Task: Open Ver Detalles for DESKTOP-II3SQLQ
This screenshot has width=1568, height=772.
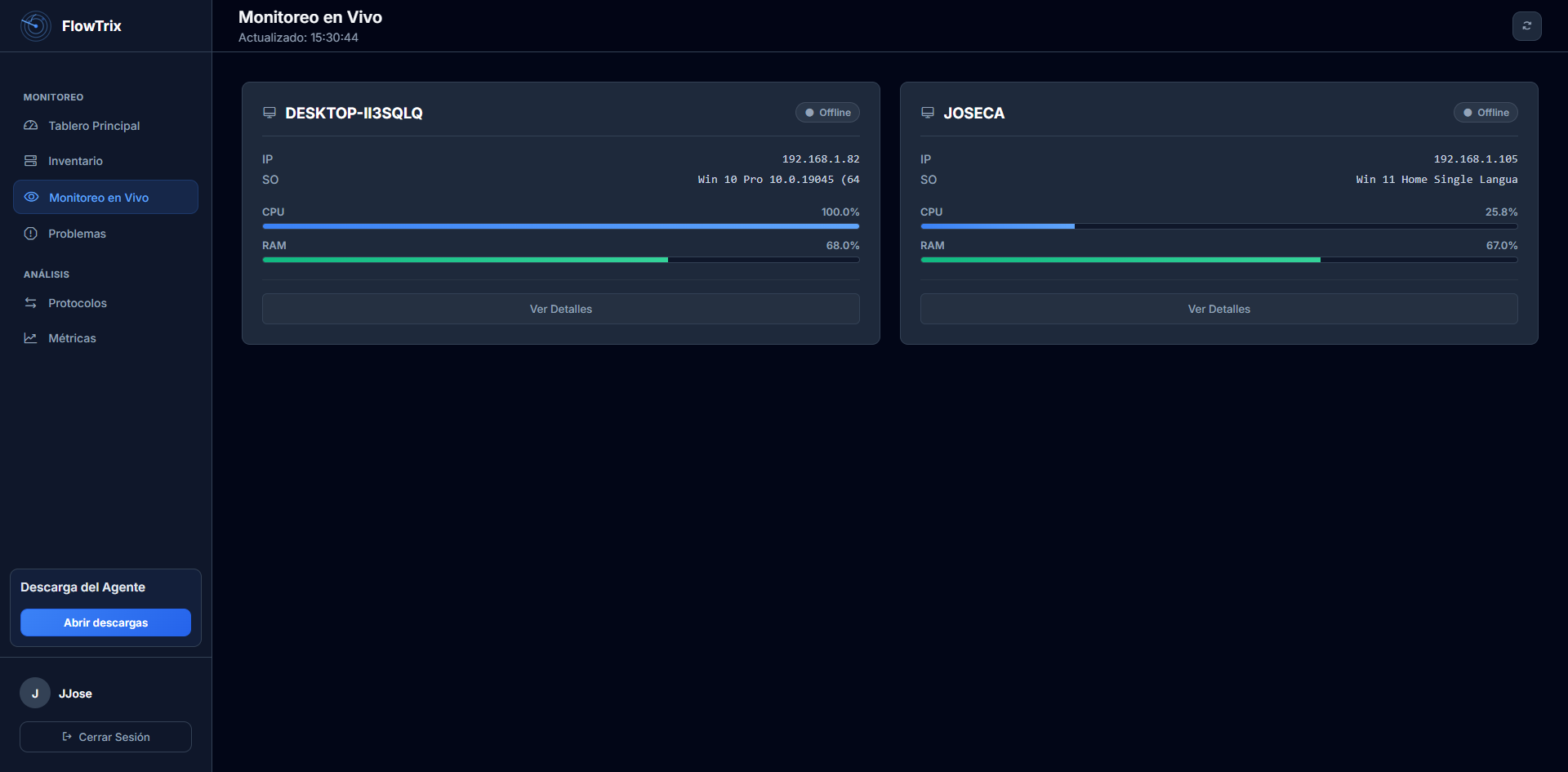Action: pos(560,309)
